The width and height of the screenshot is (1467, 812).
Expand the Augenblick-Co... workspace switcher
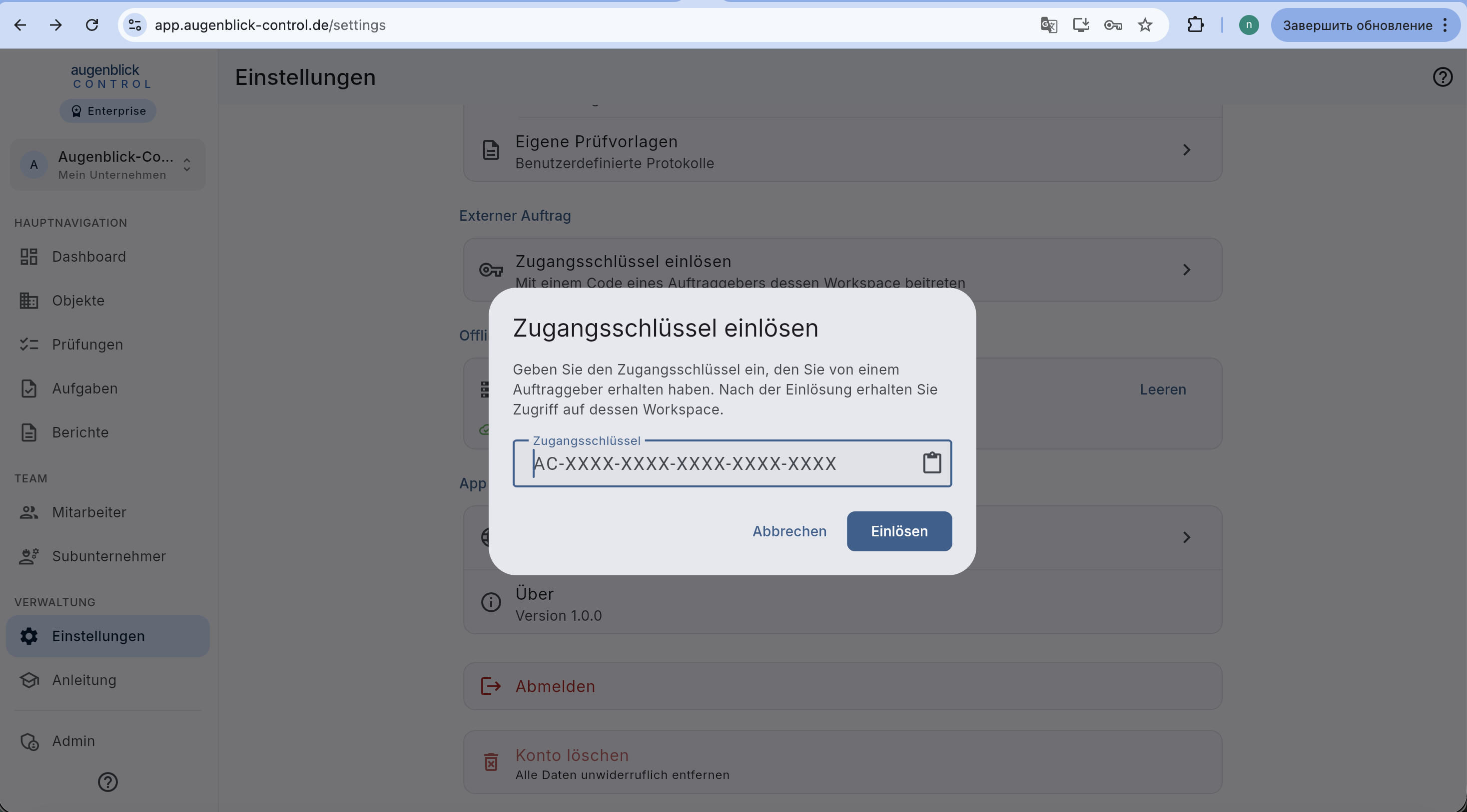(x=107, y=164)
